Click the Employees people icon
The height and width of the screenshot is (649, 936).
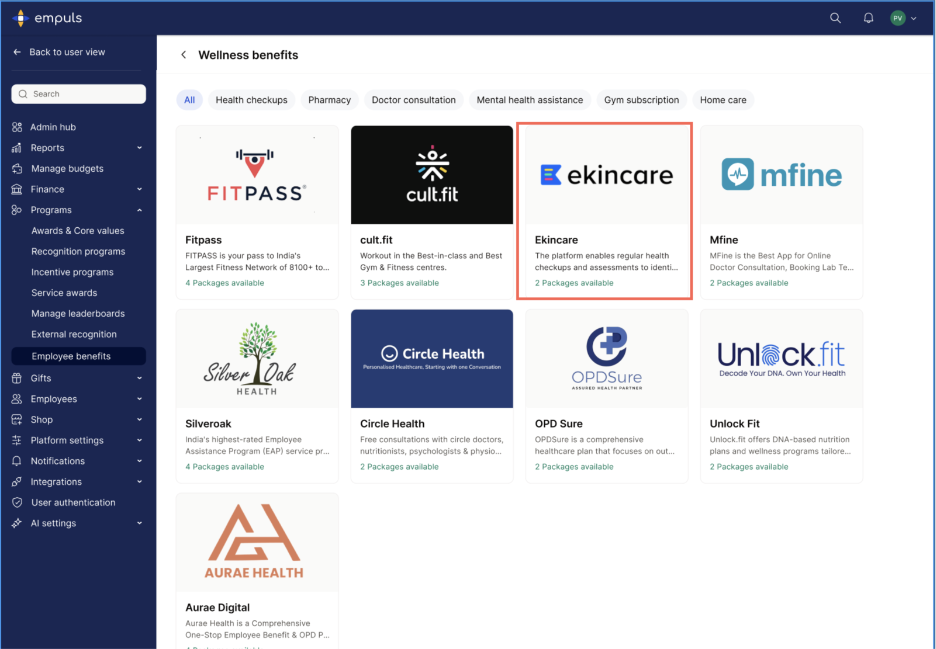17,399
